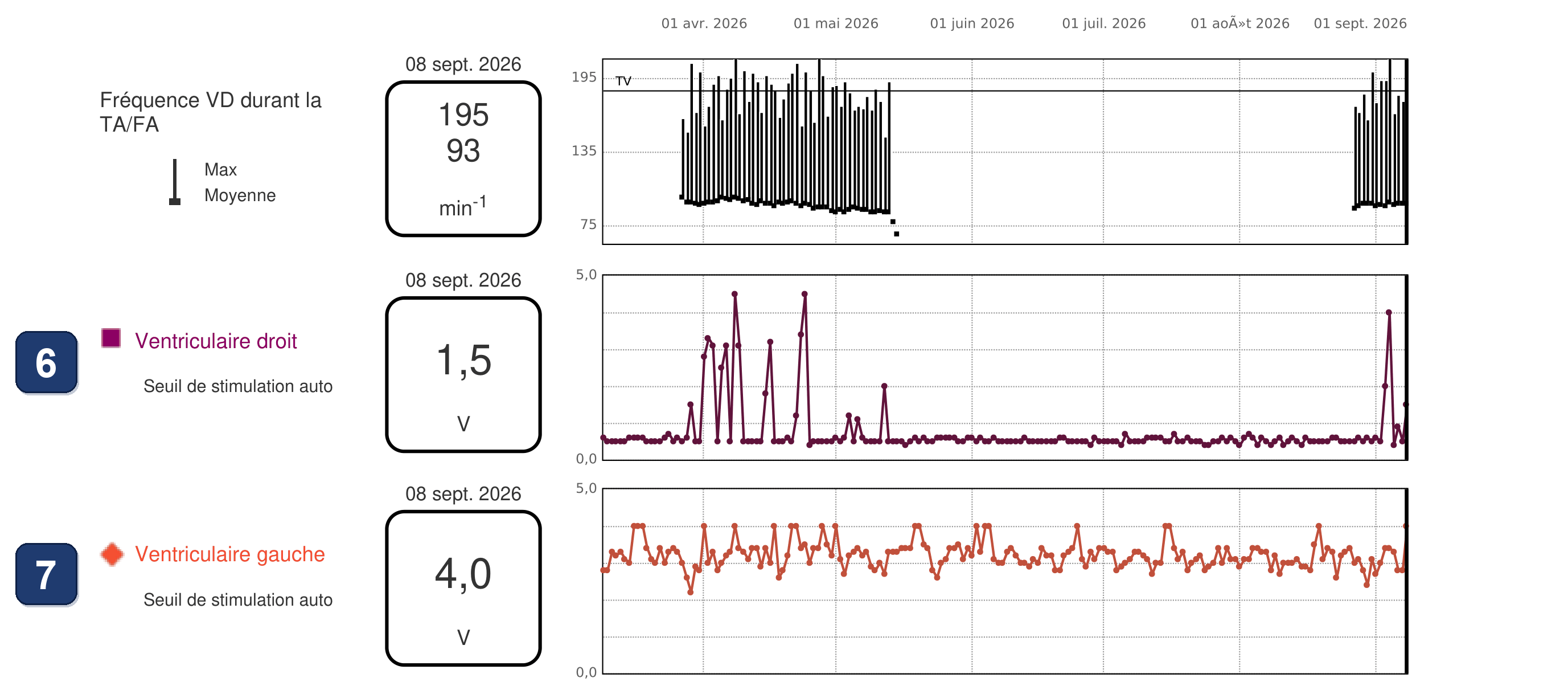Click the 0,0 axis label of right ventricular chart

point(586,459)
